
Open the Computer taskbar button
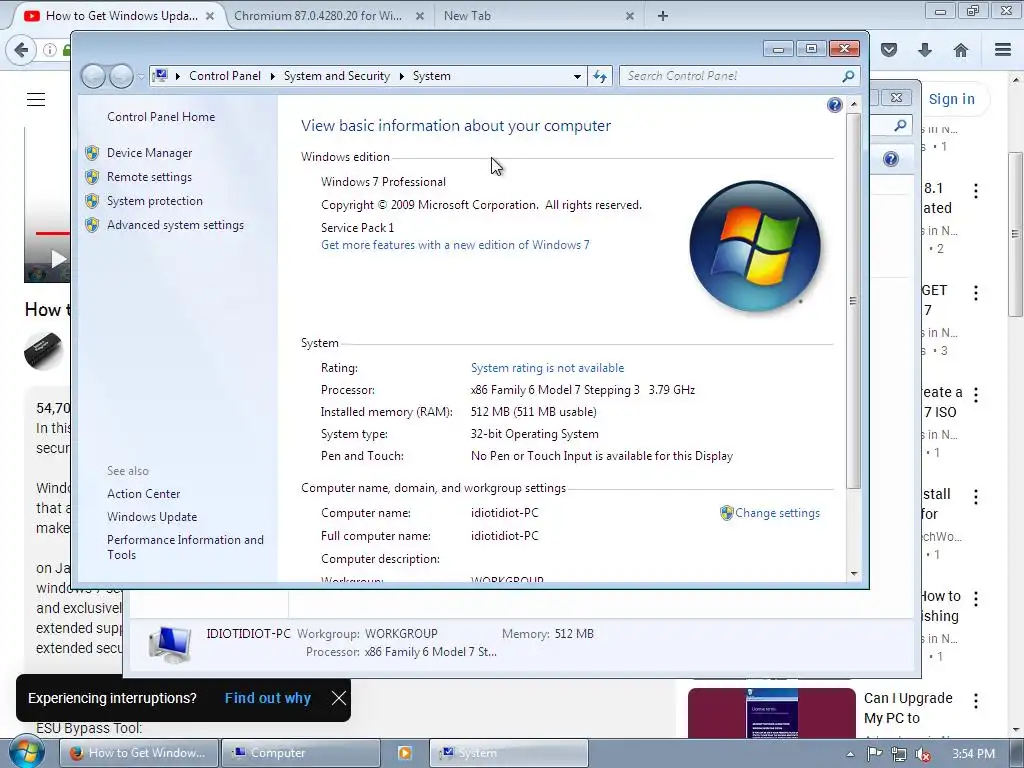click(x=300, y=753)
